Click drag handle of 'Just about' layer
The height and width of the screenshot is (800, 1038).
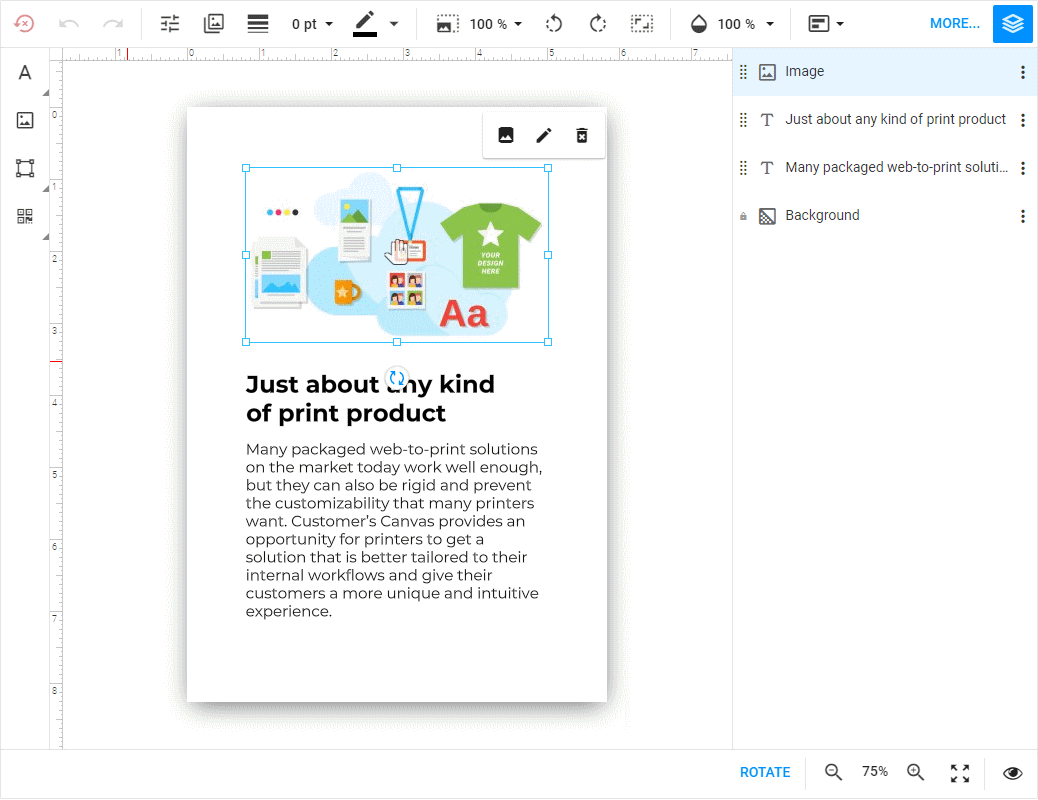pyautogui.click(x=743, y=120)
